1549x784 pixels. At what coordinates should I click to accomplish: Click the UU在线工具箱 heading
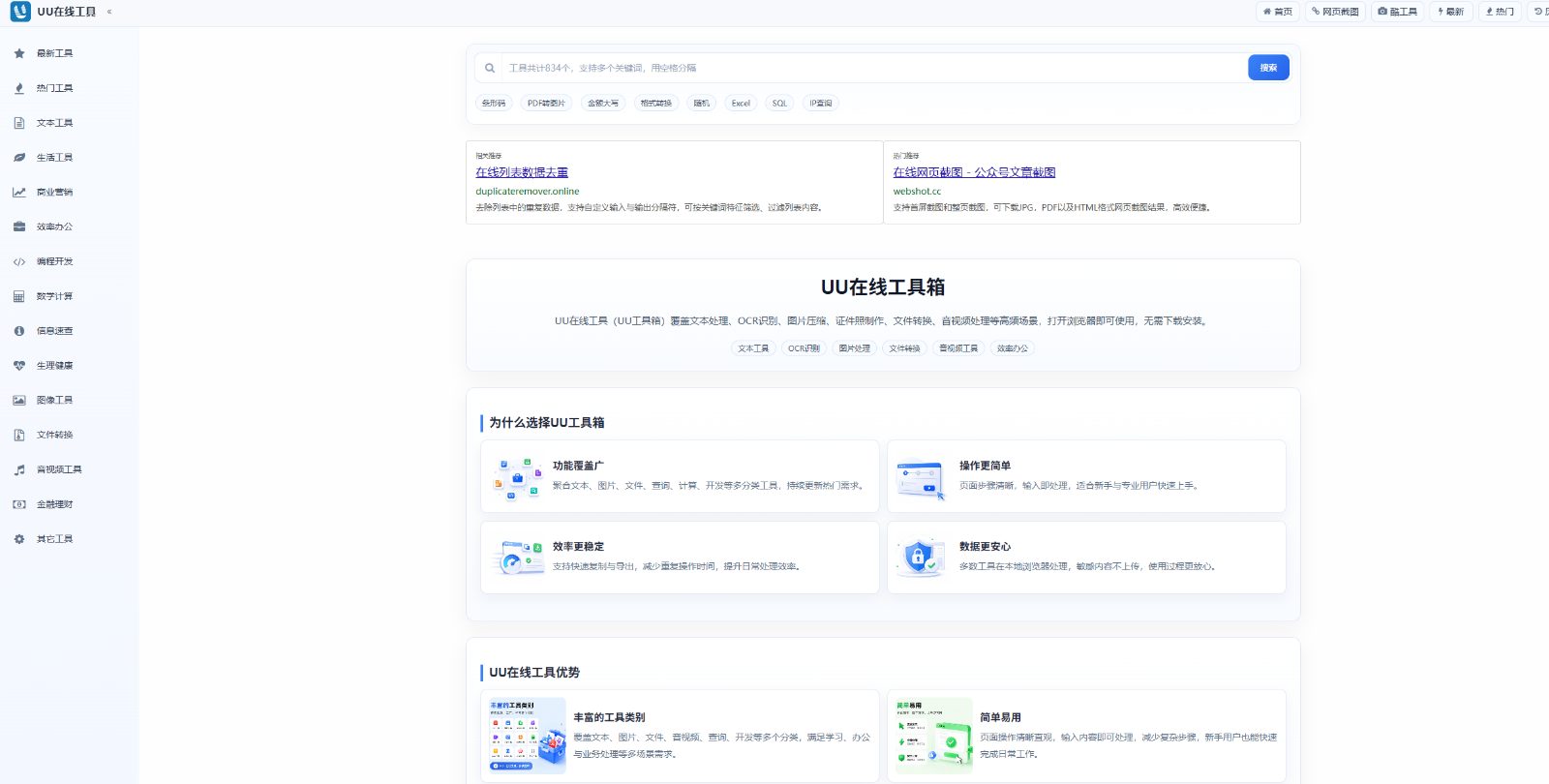883,287
